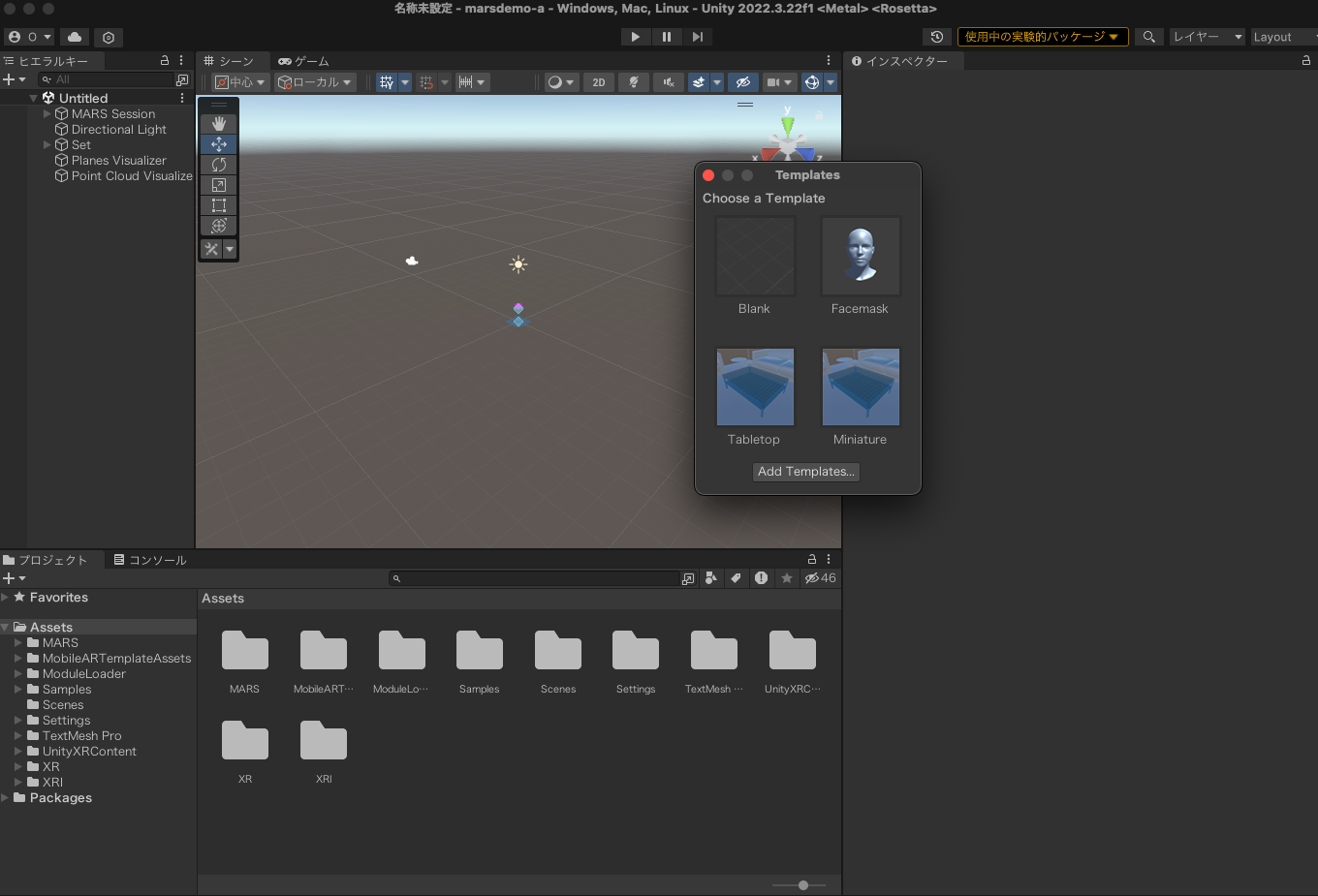This screenshot has width=1318, height=896.
Task: Open the ローカル handle rotation dropdown
Action: pyautogui.click(x=316, y=82)
